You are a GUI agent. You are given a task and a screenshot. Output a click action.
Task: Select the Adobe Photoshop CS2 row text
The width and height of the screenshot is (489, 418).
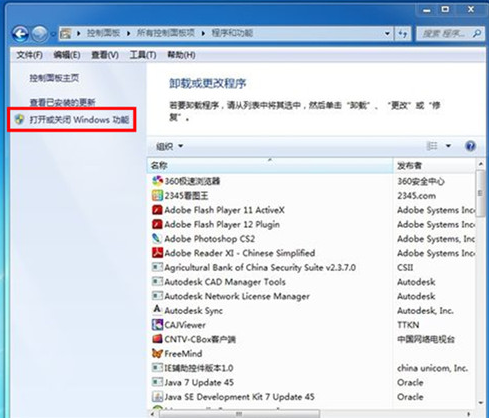point(210,239)
